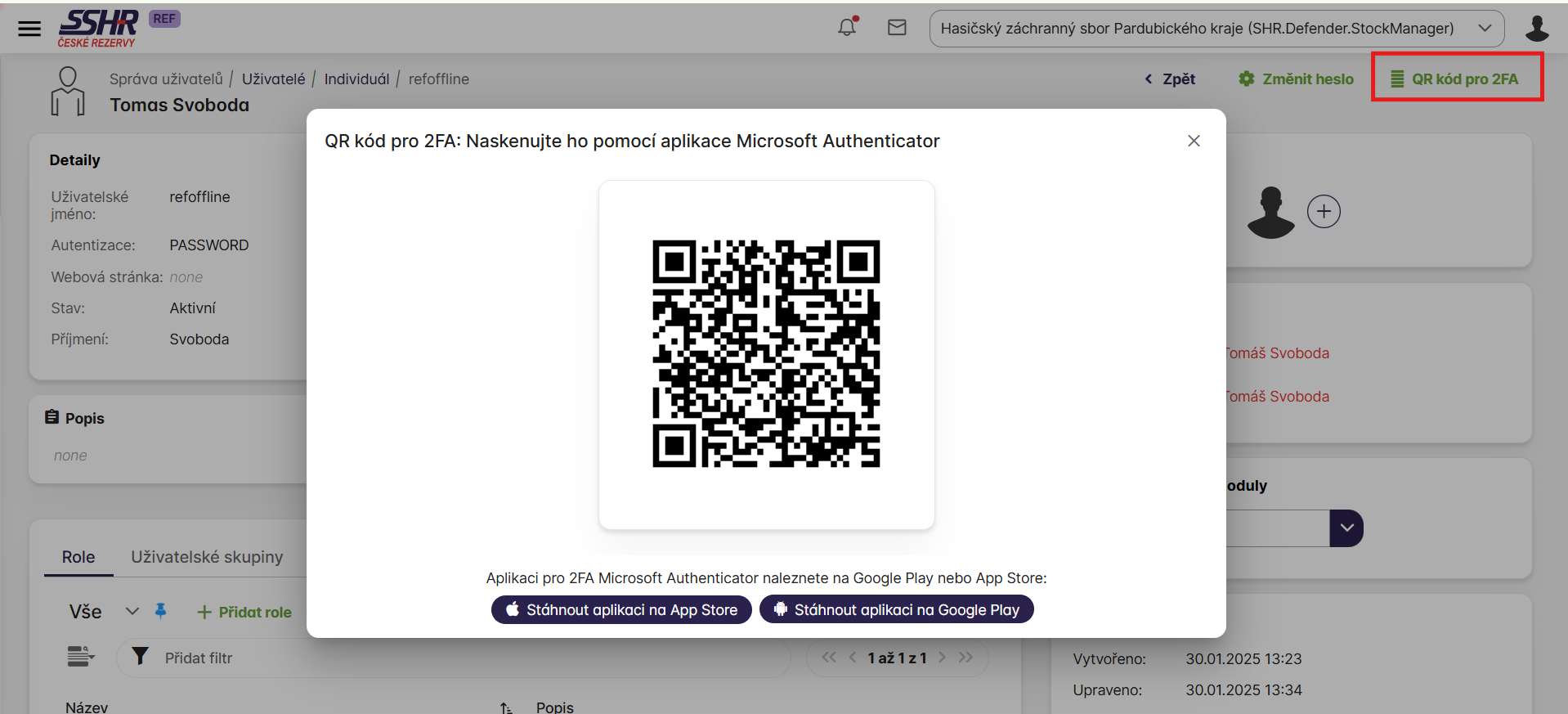1568x714 pixels.
Task: Switch to Uživatelské skupiny tab
Action: tap(207, 557)
